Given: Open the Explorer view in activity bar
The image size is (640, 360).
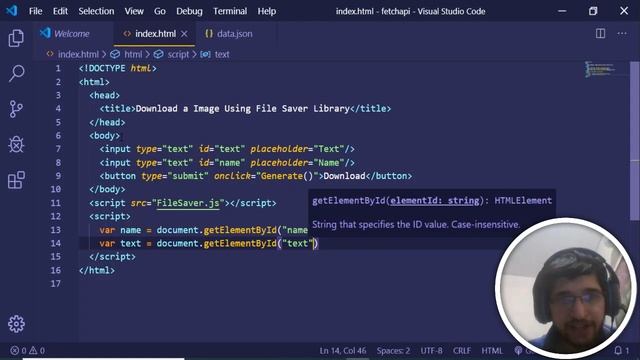Looking at the screenshot, I should (x=16, y=38).
